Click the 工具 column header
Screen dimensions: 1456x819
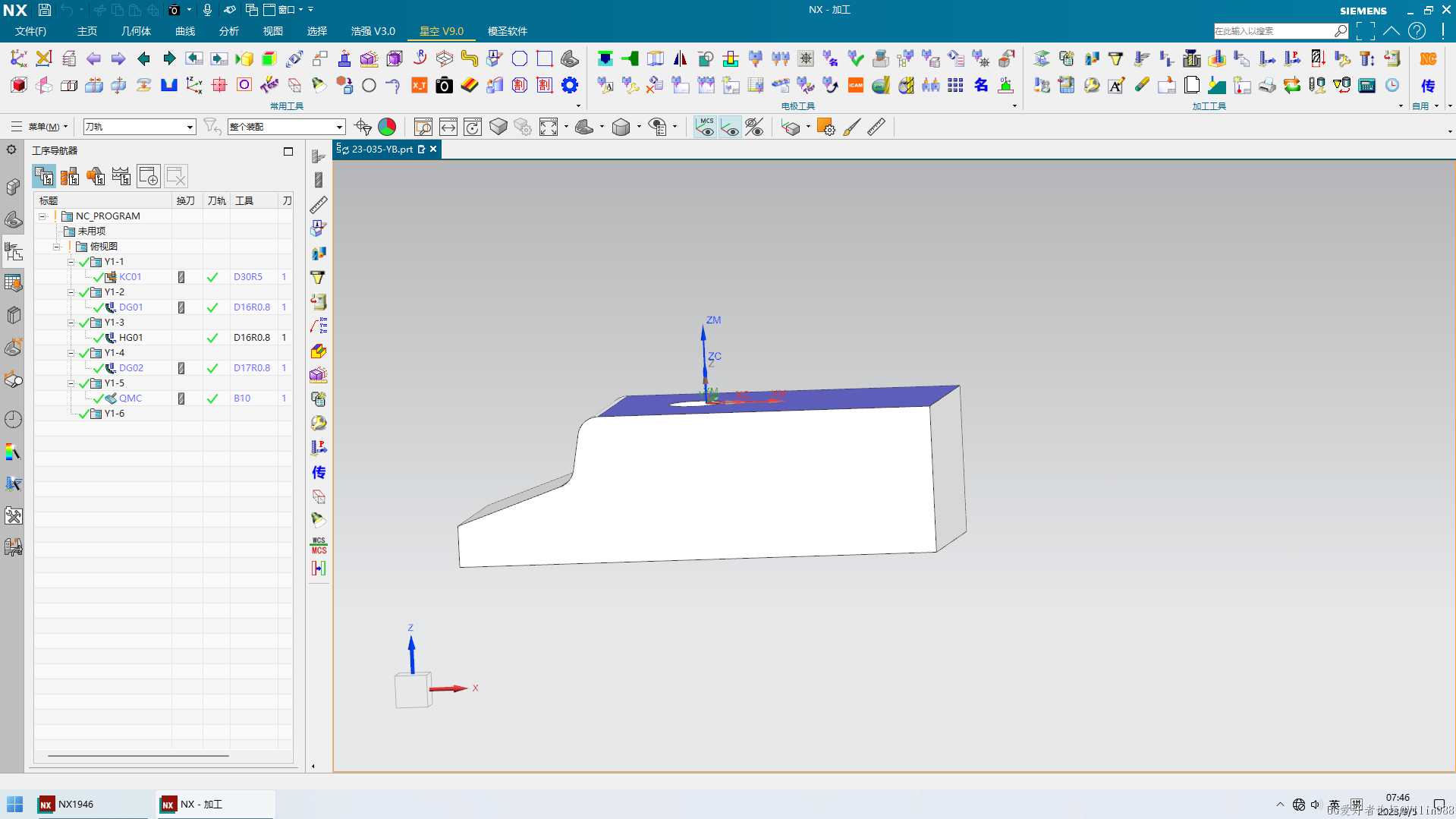pos(255,201)
